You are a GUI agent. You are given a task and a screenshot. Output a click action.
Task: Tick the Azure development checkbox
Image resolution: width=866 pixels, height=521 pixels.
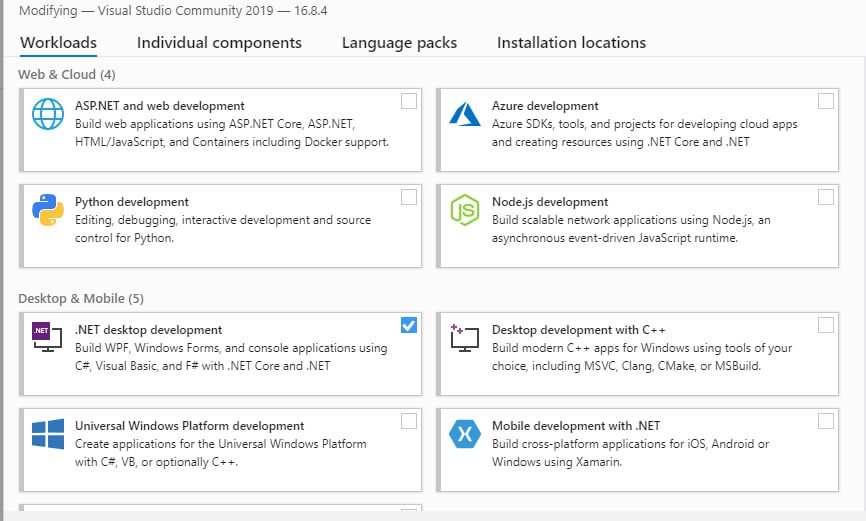tap(826, 101)
